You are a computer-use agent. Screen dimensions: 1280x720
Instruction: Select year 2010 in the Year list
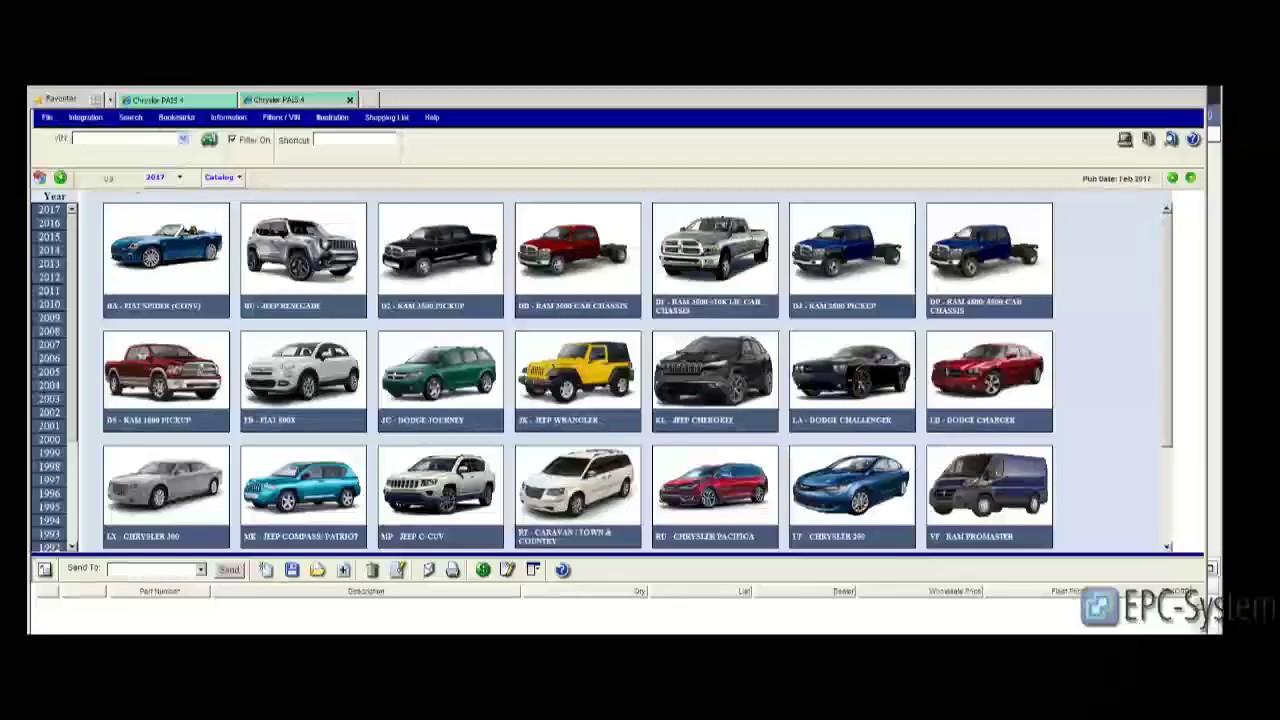pos(49,304)
